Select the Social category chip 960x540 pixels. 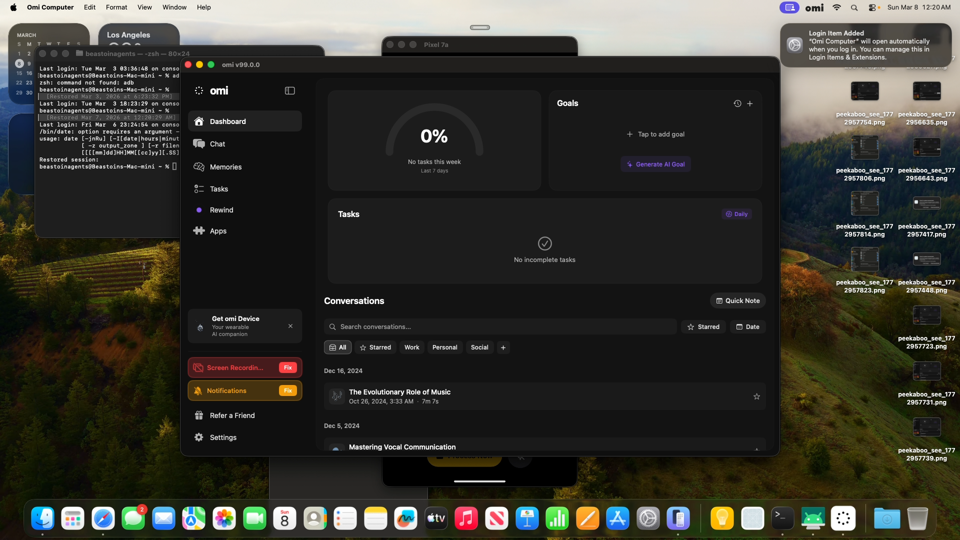[479, 347]
